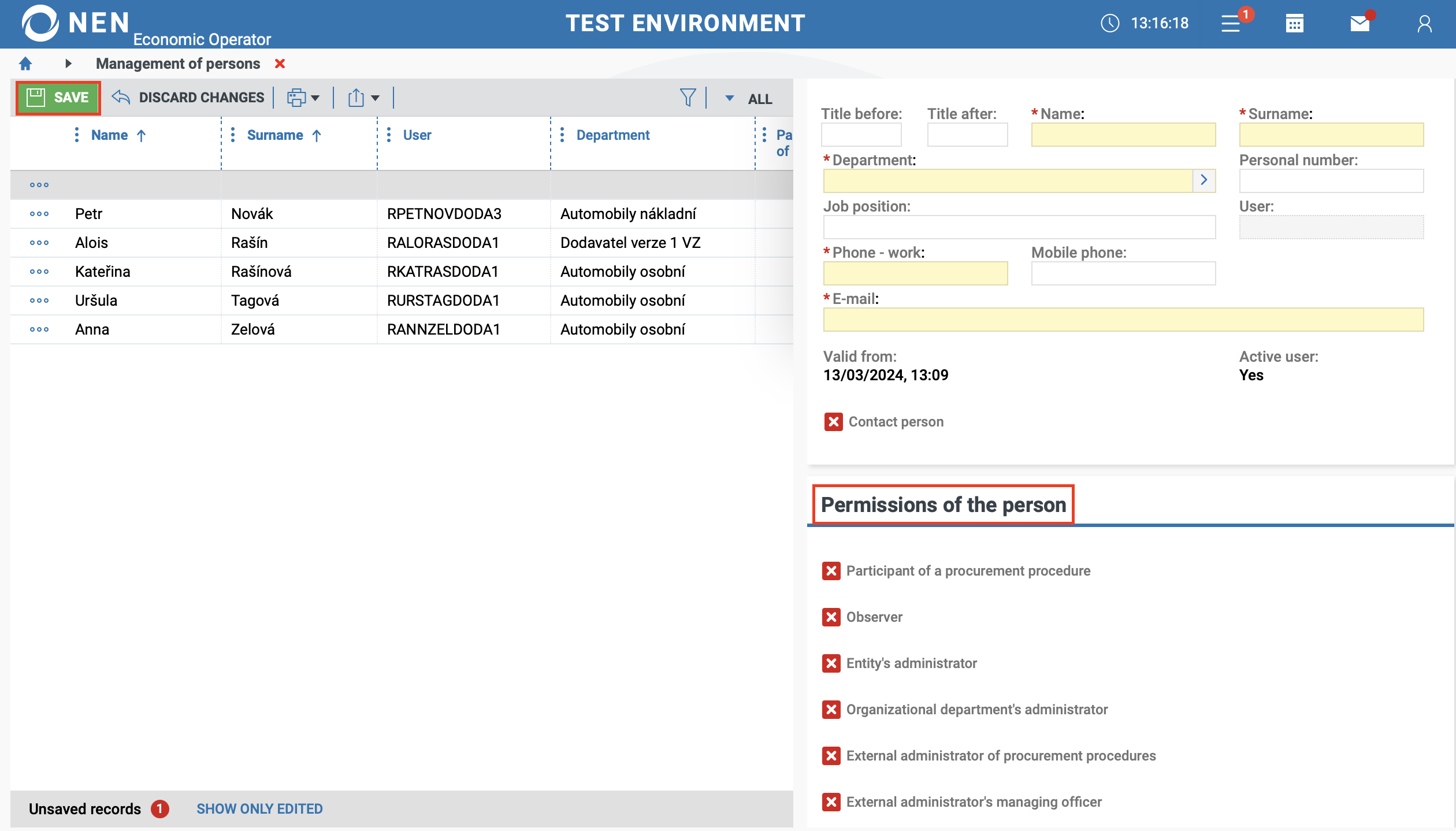Open row actions for Petr Novák

click(39, 214)
